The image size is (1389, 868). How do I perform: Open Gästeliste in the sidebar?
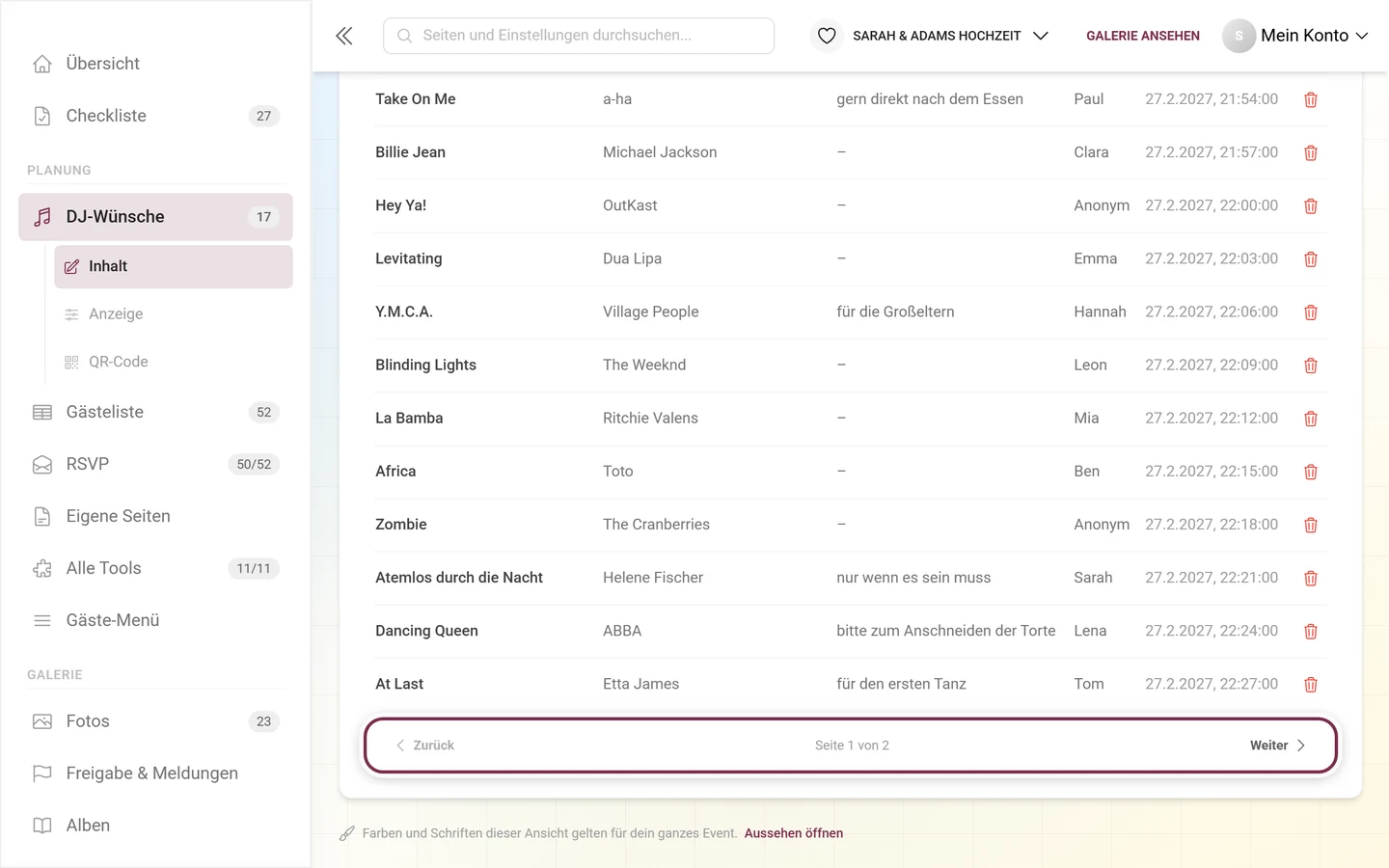tap(155, 412)
